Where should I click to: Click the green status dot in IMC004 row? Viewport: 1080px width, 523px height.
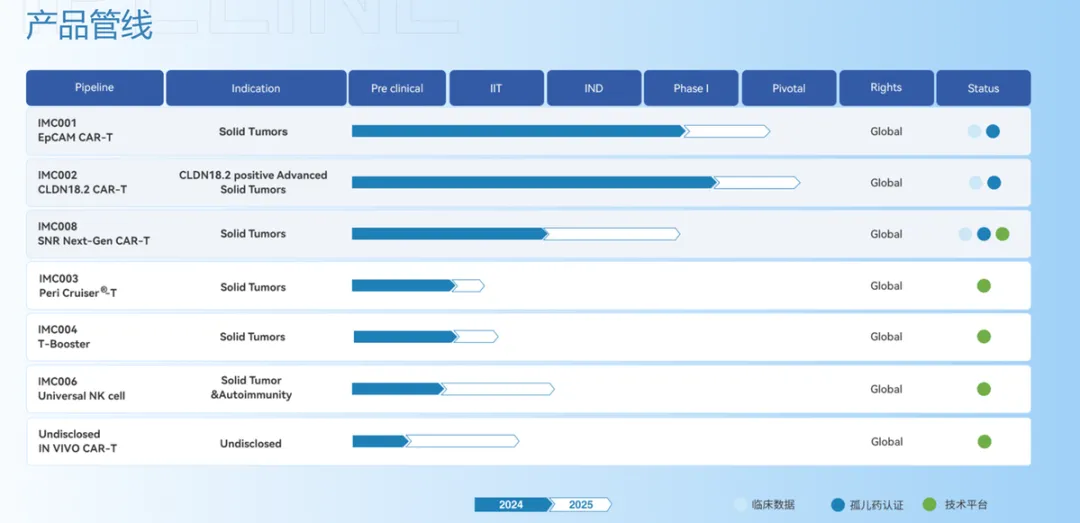[x=983, y=337]
